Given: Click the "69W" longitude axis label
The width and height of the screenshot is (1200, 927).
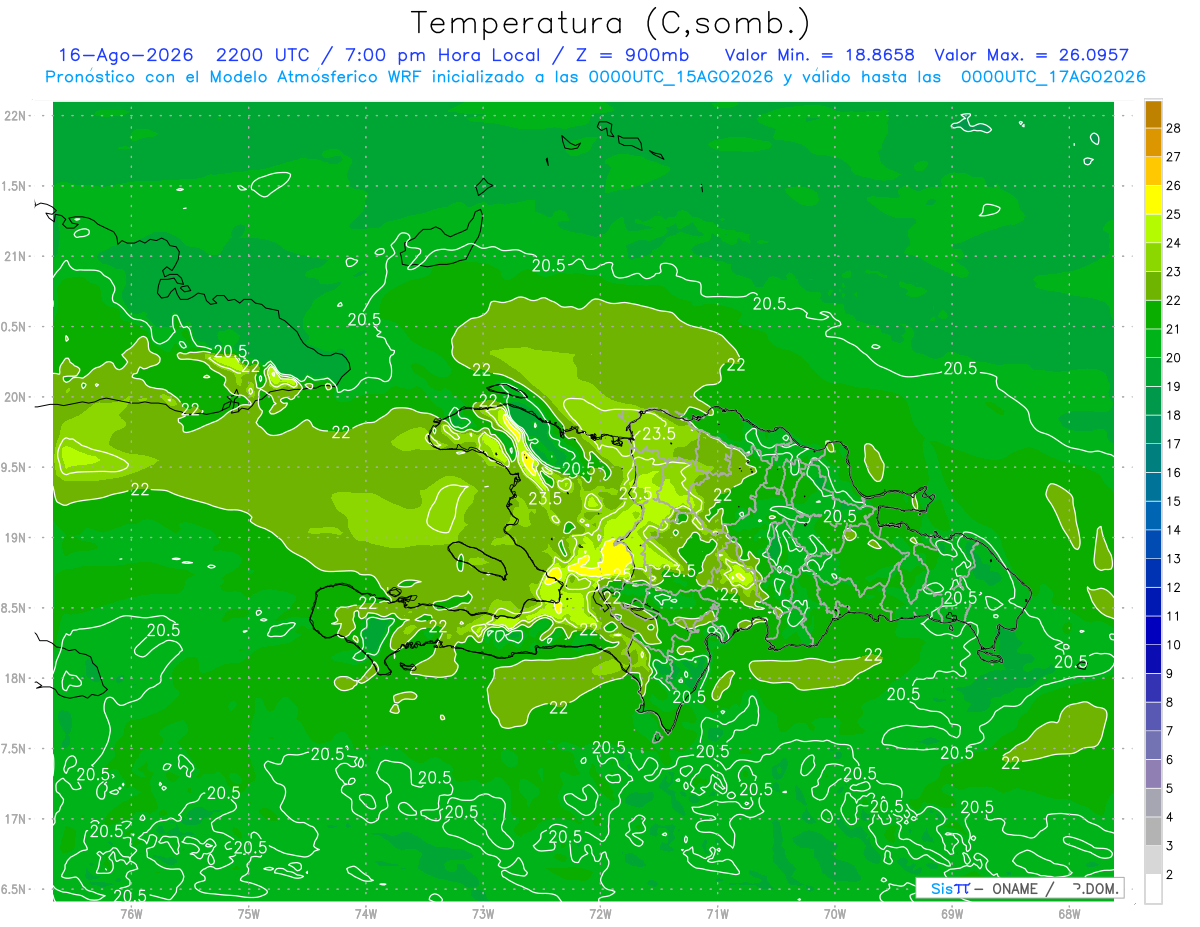Looking at the screenshot, I should point(952,913).
